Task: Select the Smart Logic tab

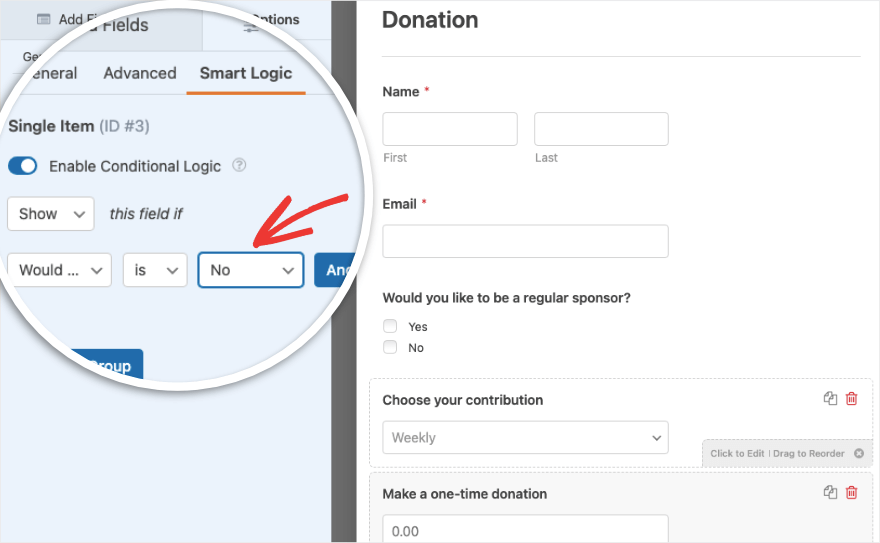Action: [246, 73]
